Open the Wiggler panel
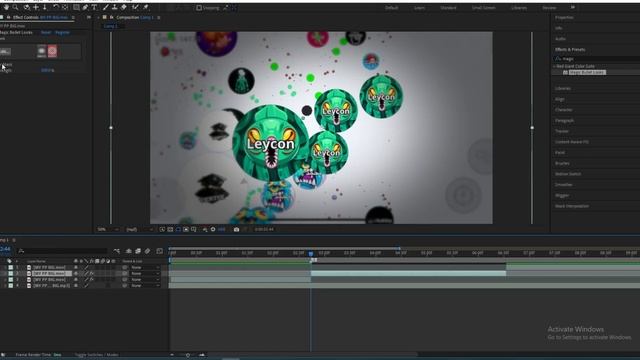640x360 pixels. coord(562,196)
